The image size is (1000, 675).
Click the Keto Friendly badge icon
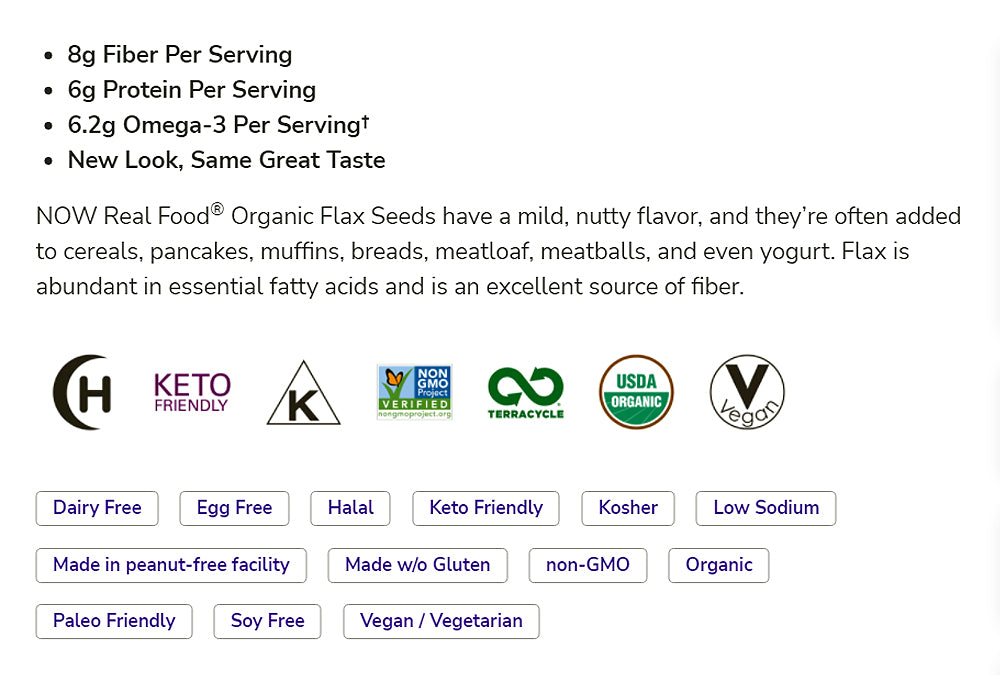192,393
